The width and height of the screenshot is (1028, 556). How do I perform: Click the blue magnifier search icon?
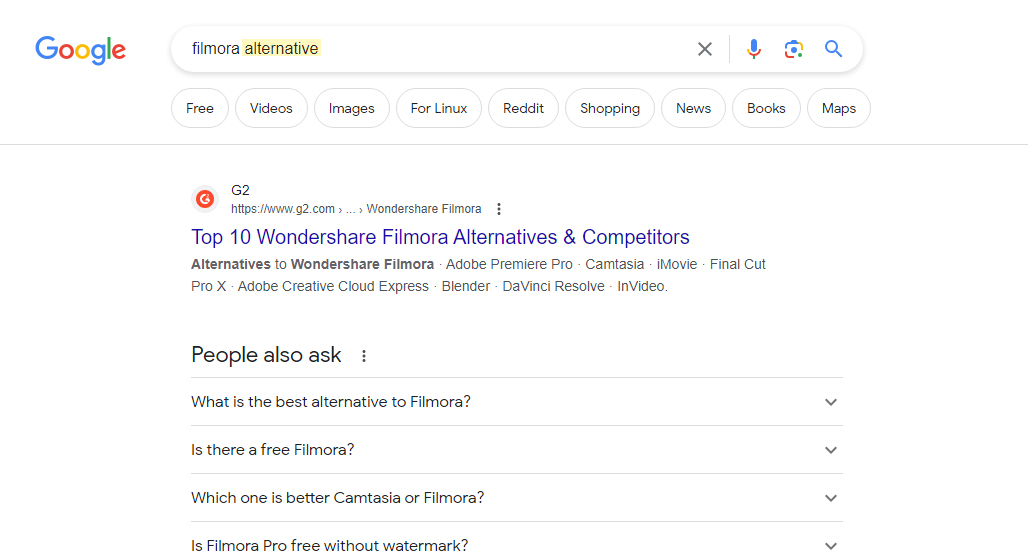click(833, 49)
